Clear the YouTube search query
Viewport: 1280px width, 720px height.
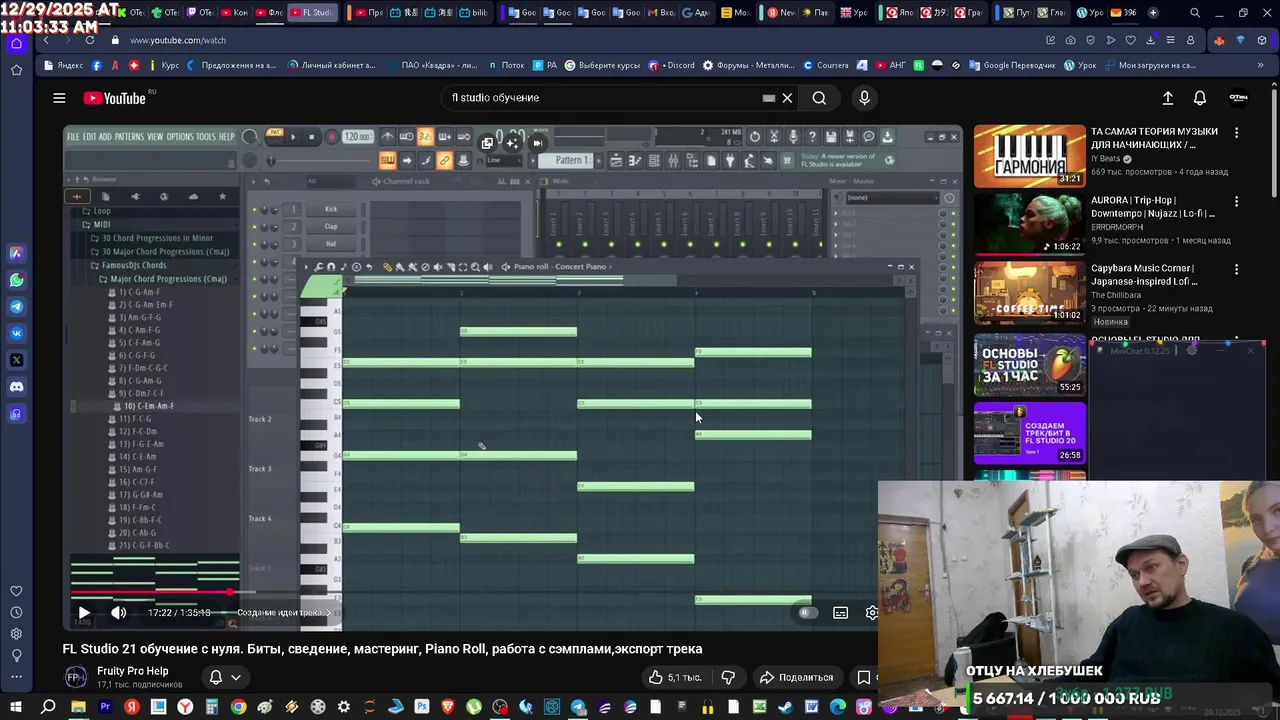pyautogui.click(x=787, y=98)
